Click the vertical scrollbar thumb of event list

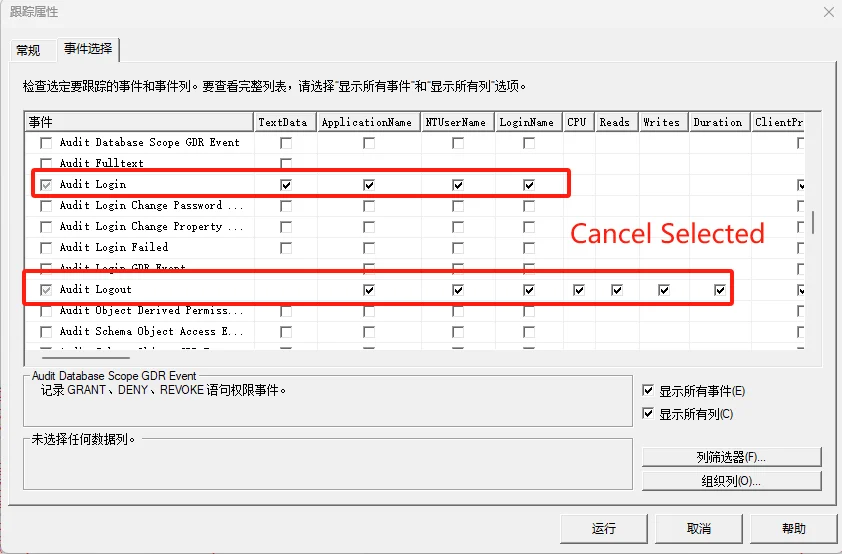click(x=813, y=222)
